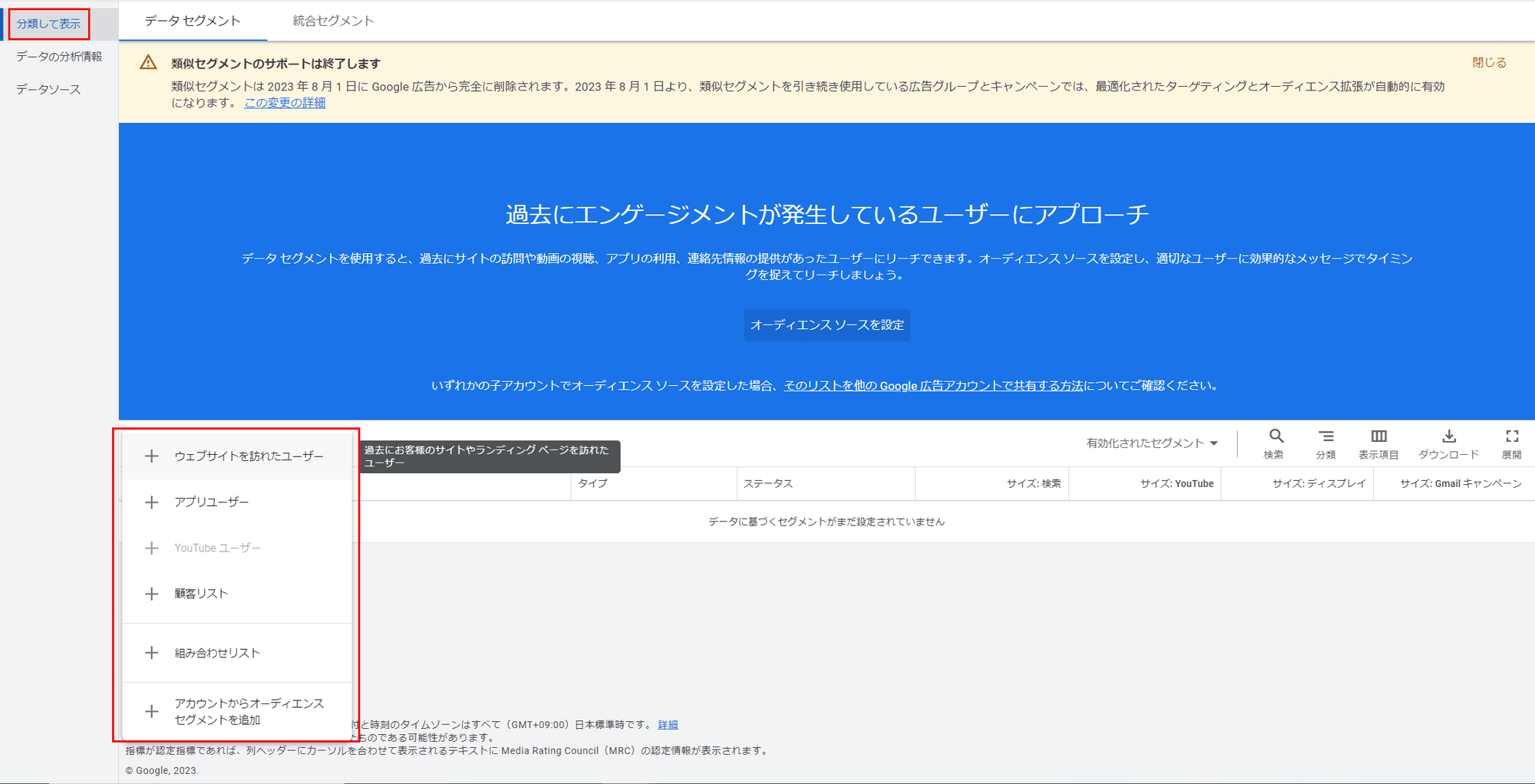This screenshot has height=784, width=1535.
Task: Open the この変更の詳細 link
Action: point(285,103)
